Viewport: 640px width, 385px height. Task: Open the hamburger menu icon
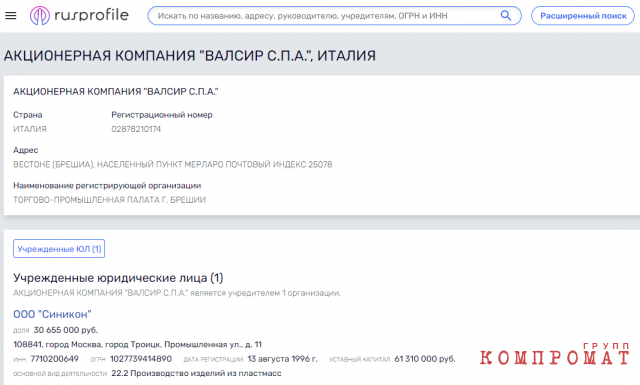[x=11, y=16]
